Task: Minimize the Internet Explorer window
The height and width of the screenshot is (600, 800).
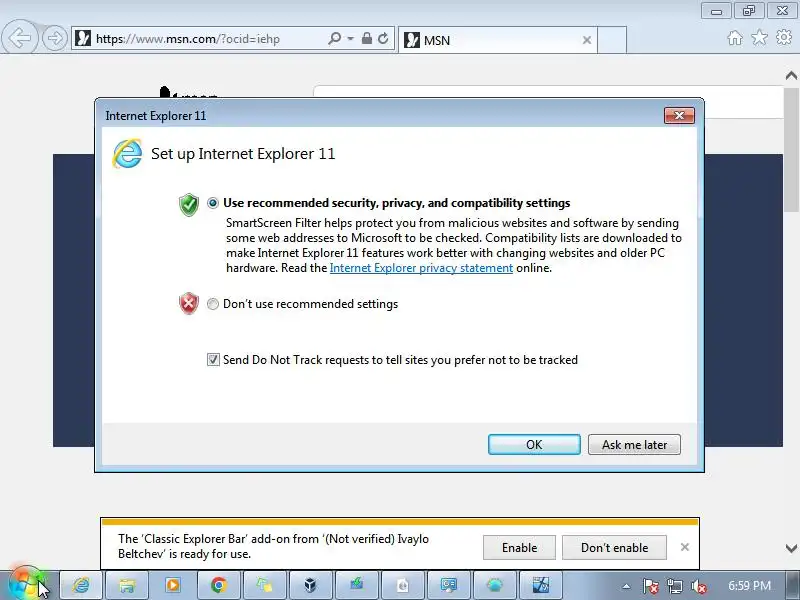Action: (716, 11)
